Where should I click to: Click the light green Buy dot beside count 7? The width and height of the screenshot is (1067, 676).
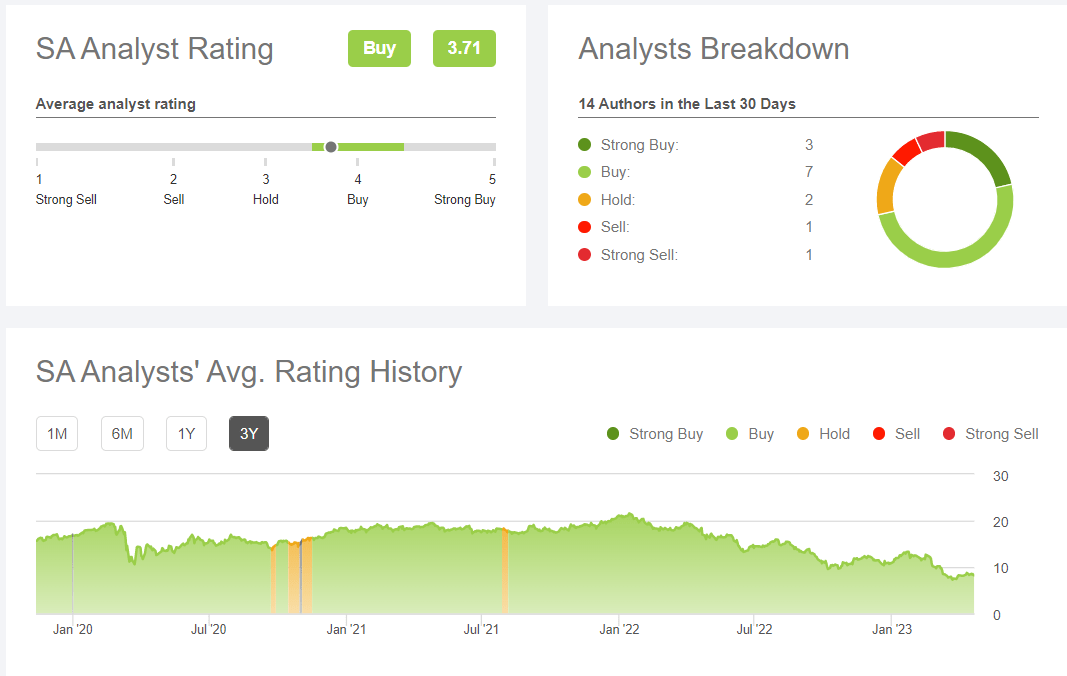[586, 172]
